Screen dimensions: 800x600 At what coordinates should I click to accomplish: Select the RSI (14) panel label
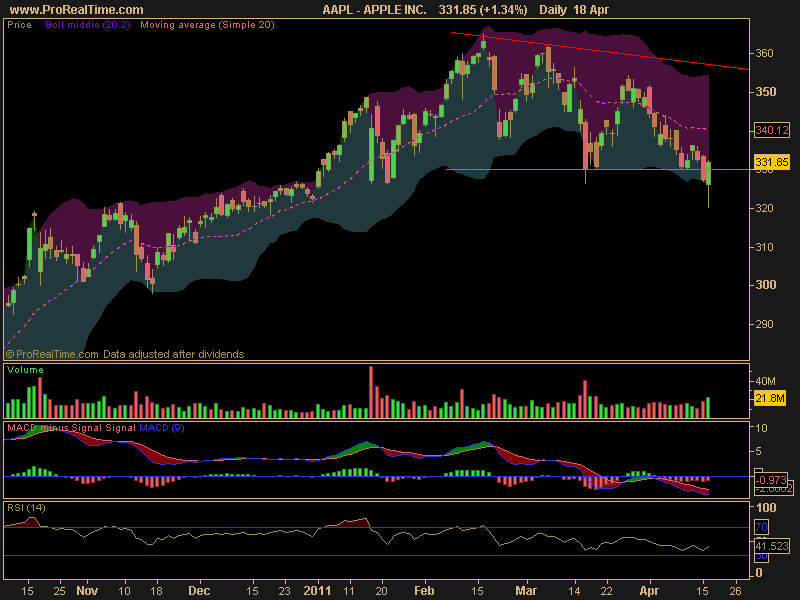(x=26, y=508)
